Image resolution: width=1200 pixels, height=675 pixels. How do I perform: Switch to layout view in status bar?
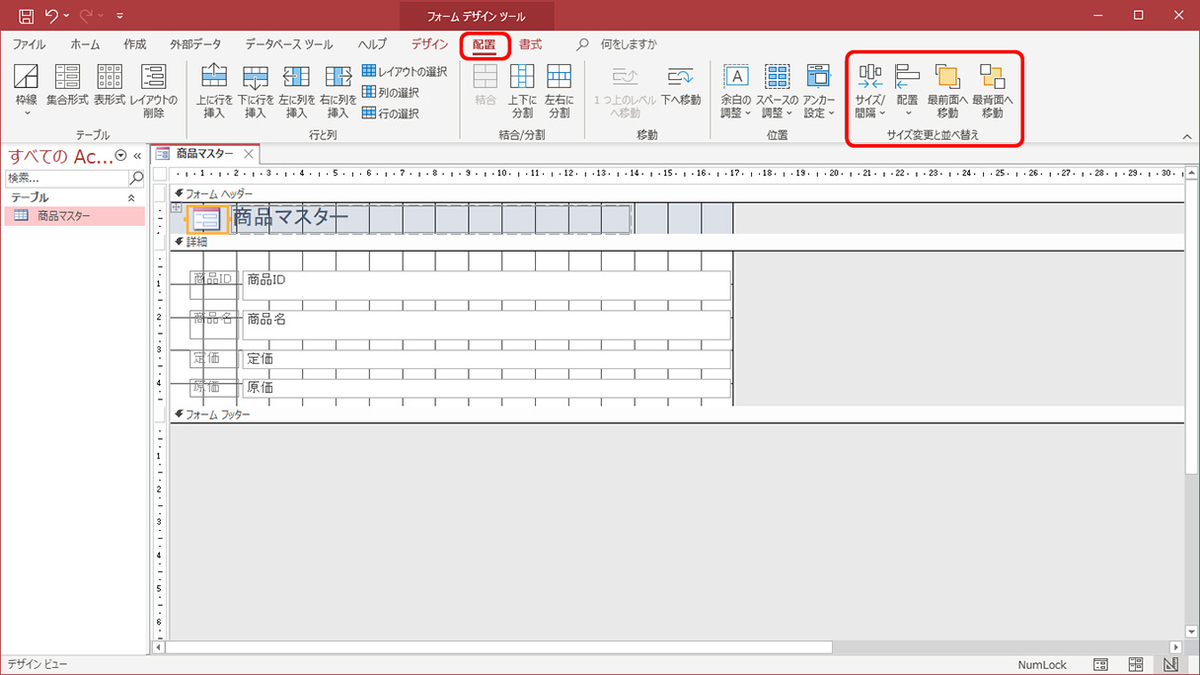1135,665
